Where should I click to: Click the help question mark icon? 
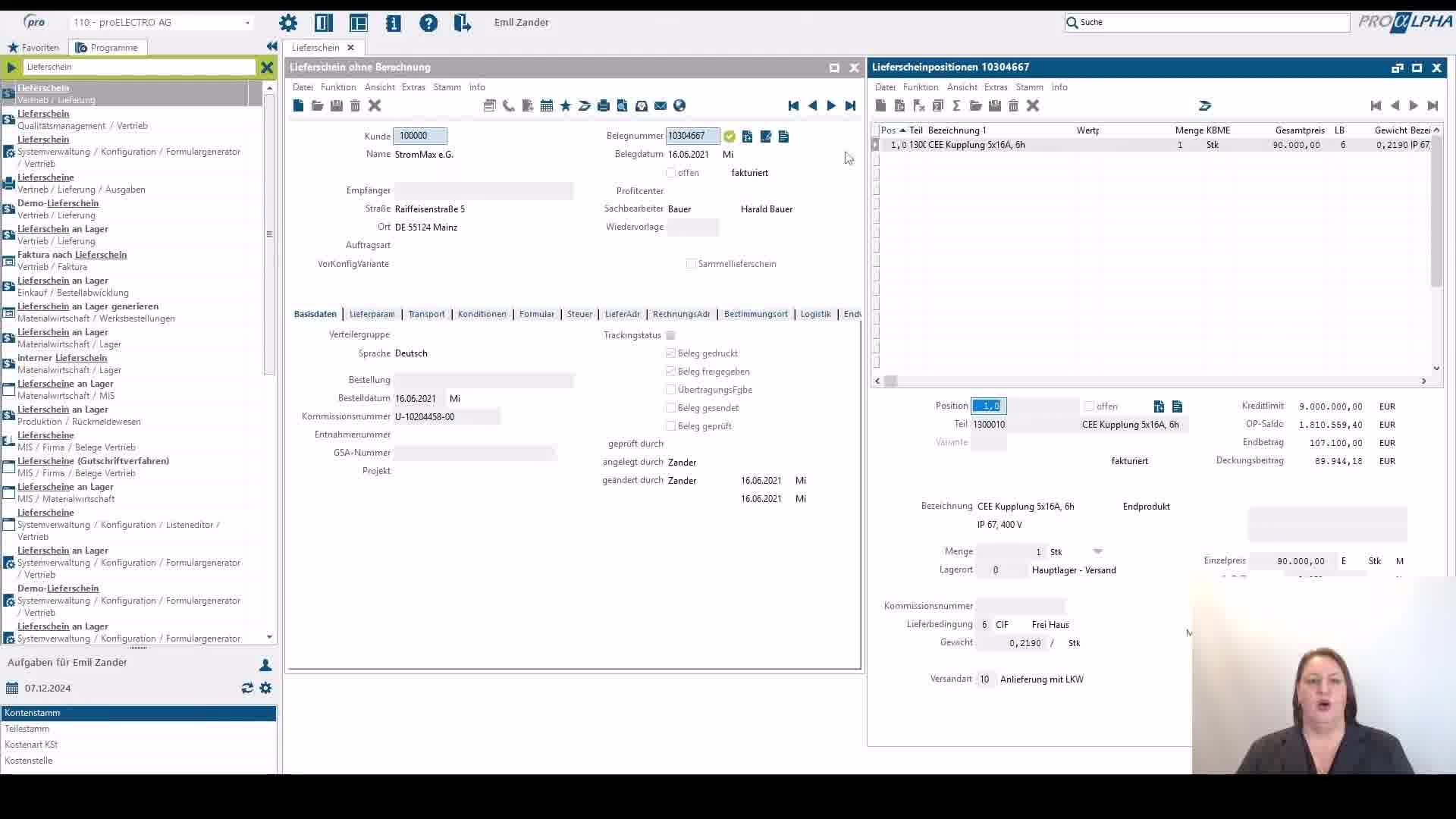tap(428, 23)
